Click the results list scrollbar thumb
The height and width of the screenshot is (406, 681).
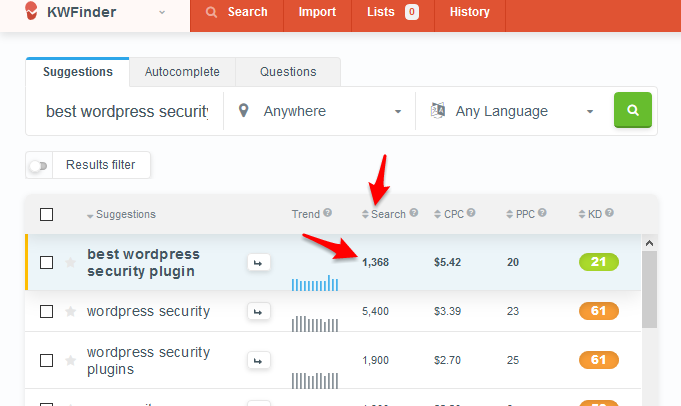tap(649, 289)
